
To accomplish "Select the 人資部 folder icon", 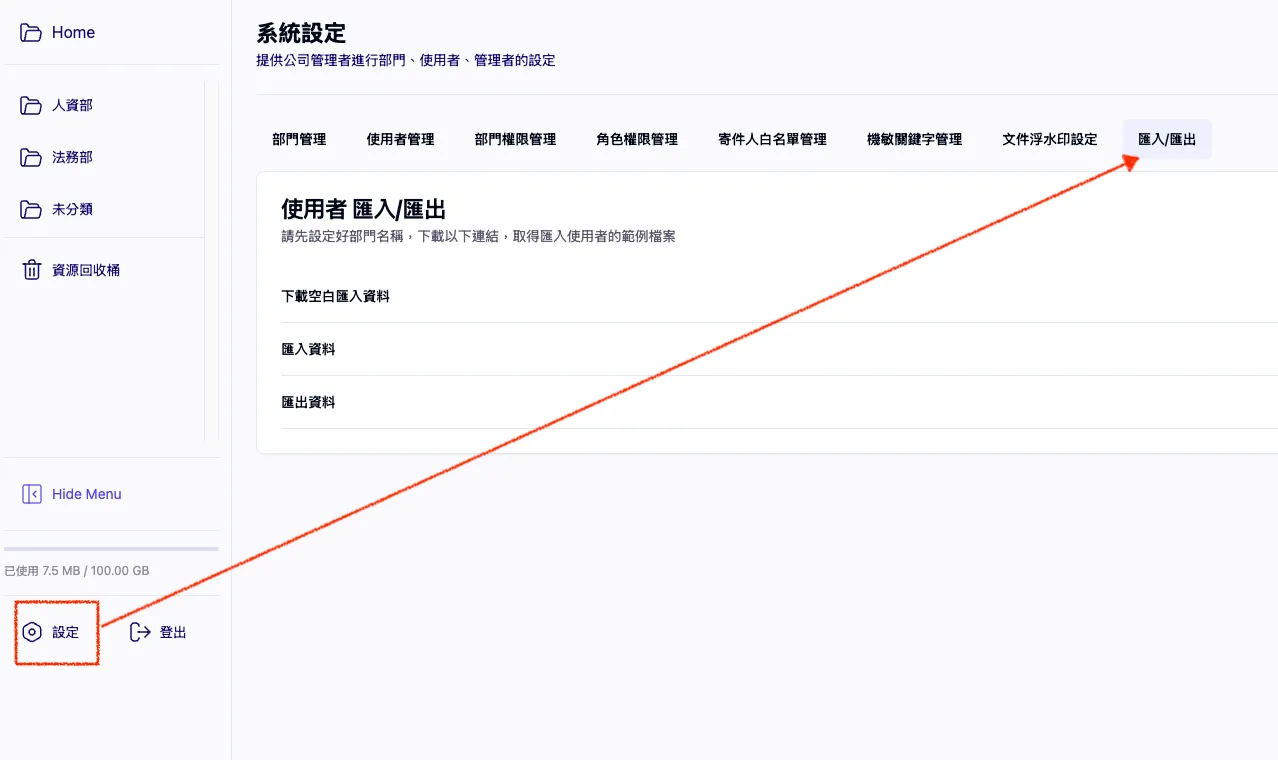I will pos(31,105).
